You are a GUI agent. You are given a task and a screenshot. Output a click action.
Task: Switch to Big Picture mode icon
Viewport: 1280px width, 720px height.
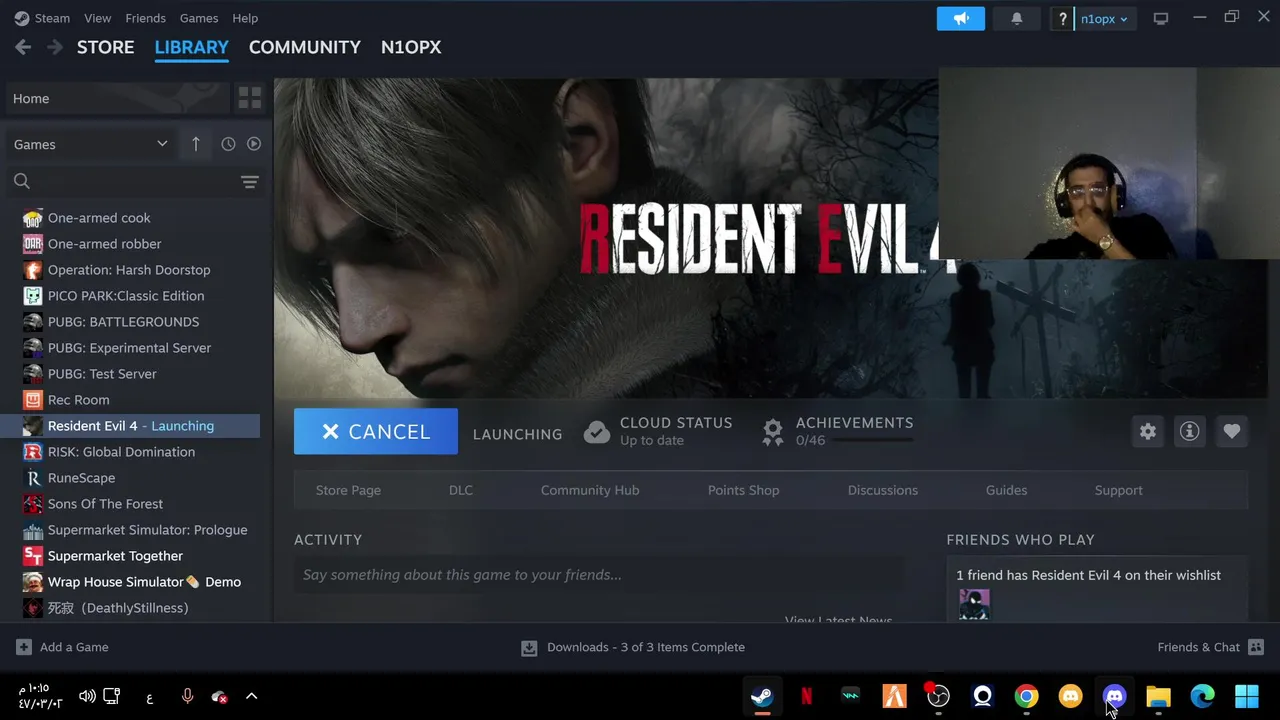pos(1161,18)
